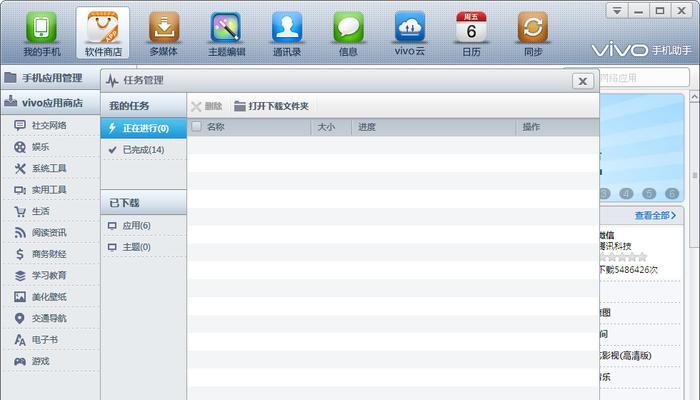
Task: Launch the 主题编辑 theme editor icon
Action: [x=226, y=34]
